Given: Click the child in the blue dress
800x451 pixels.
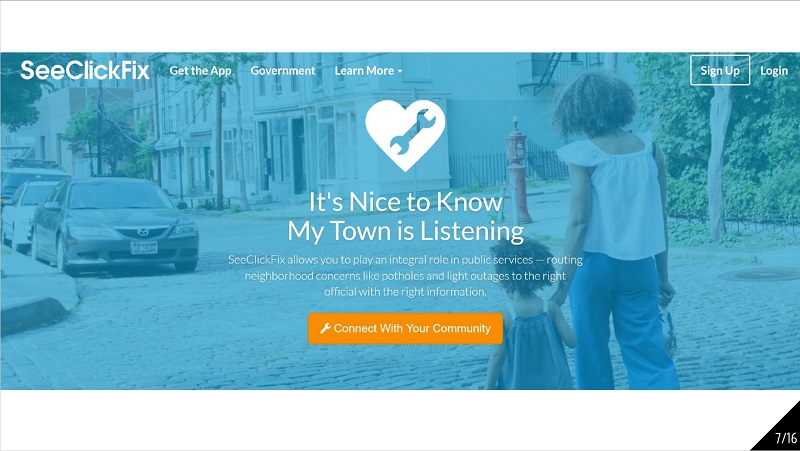Looking at the screenshot, I should click(x=530, y=314).
